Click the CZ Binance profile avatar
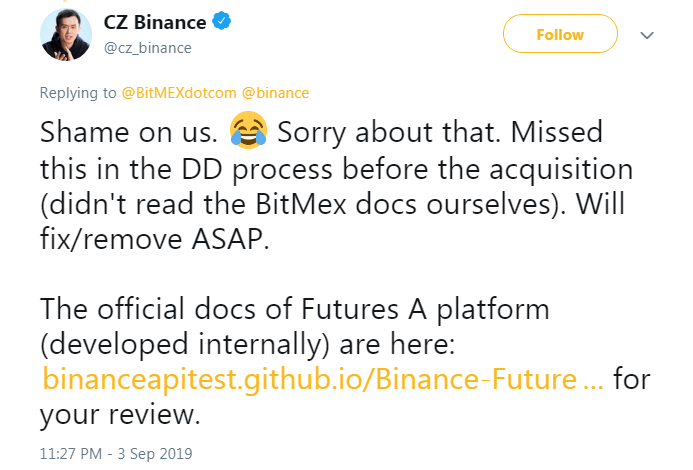This screenshot has width=693, height=470. [66, 35]
